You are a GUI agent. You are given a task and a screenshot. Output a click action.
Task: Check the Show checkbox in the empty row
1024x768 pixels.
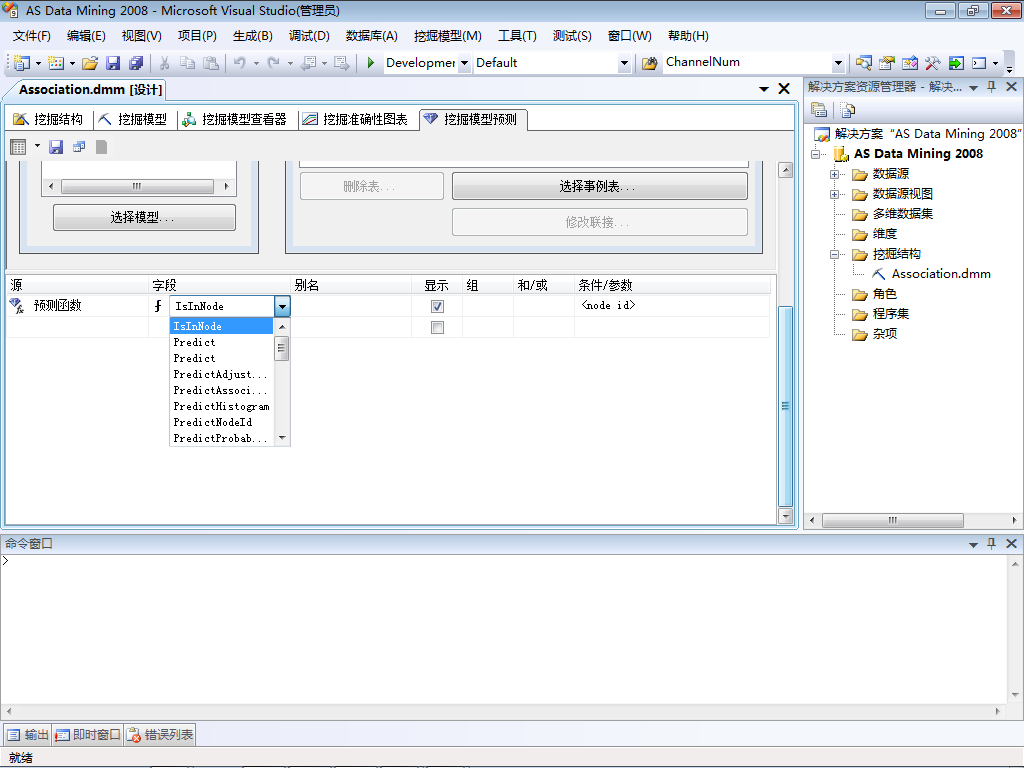(438, 327)
